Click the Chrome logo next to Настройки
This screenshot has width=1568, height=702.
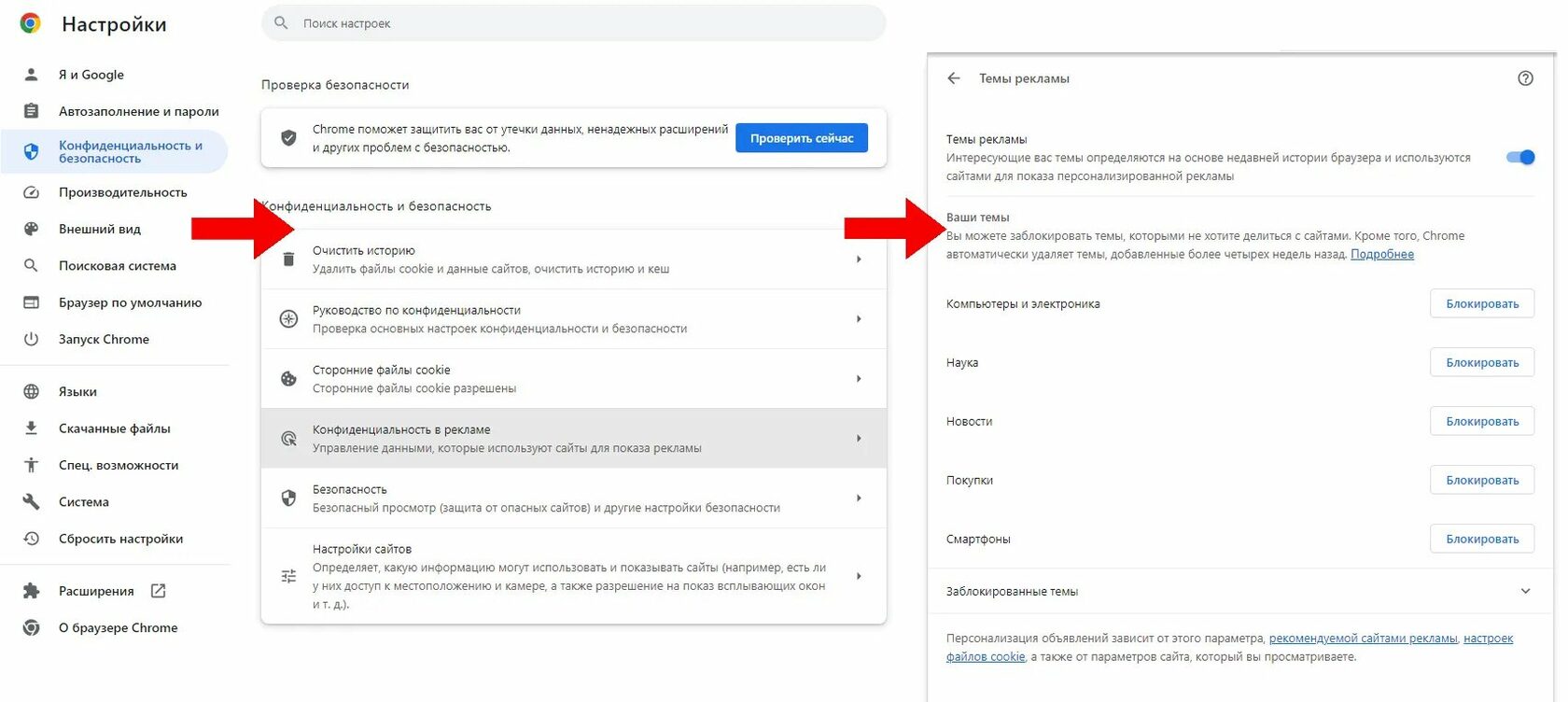[x=31, y=23]
